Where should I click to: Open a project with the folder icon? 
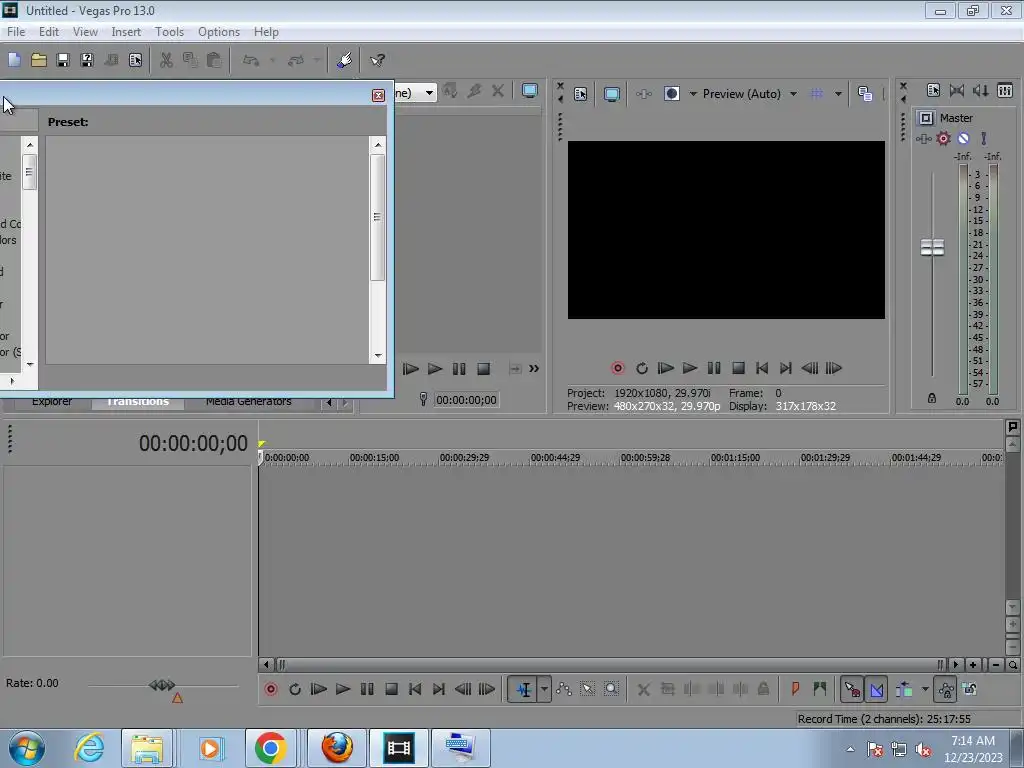pyautogui.click(x=39, y=60)
